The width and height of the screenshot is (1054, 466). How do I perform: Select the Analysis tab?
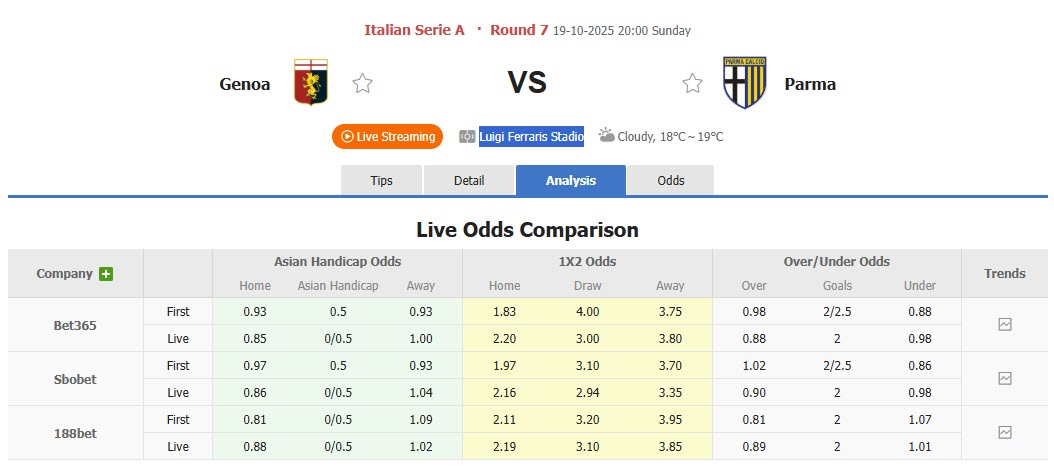tap(571, 181)
